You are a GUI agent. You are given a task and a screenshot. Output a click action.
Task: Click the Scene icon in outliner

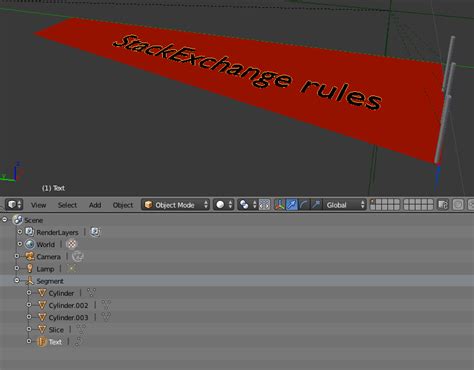click(17, 220)
